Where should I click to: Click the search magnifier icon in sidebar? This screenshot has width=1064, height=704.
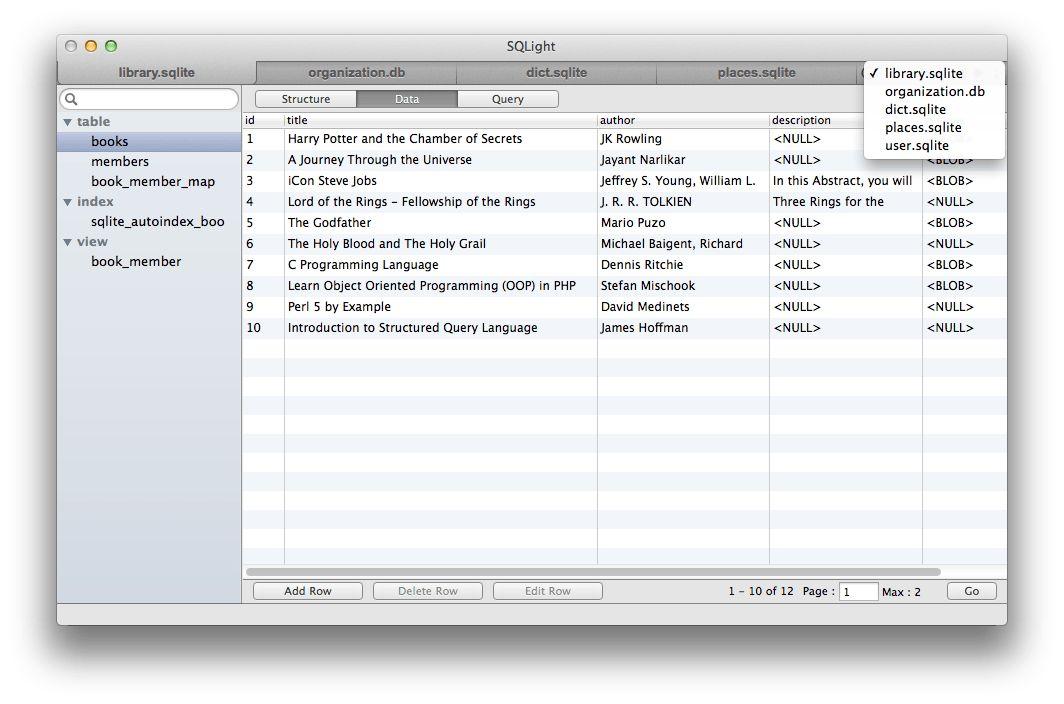tap(71, 99)
